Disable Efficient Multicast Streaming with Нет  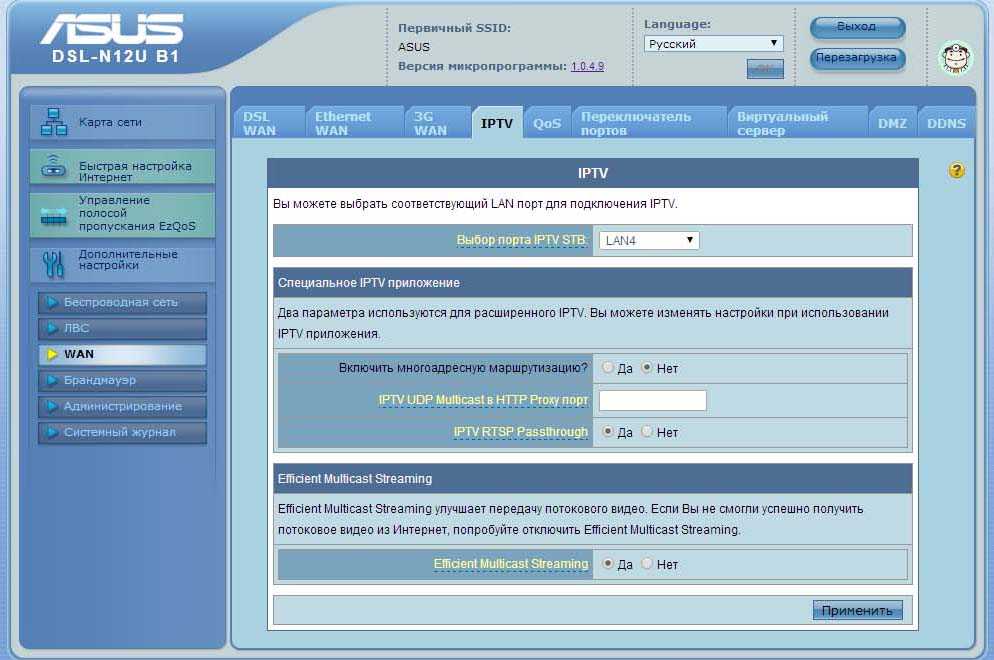tap(647, 564)
